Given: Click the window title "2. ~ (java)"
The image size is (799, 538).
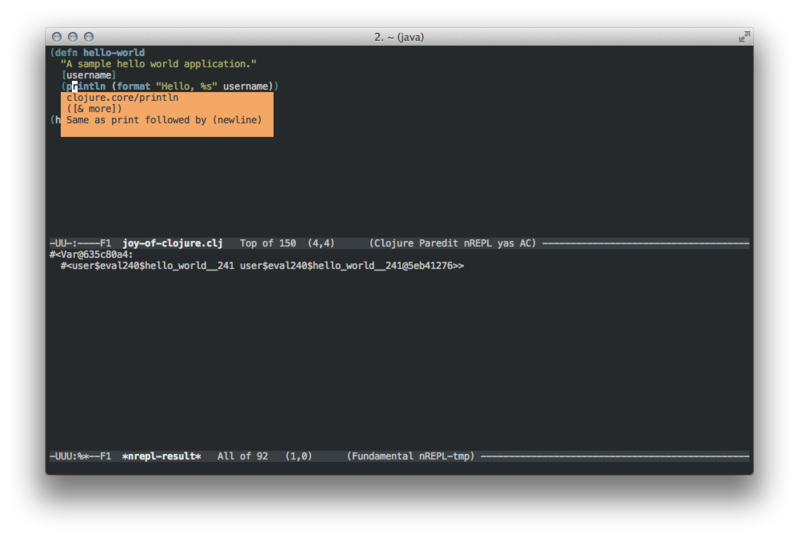Looking at the screenshot, I should (x=399, y=37).
